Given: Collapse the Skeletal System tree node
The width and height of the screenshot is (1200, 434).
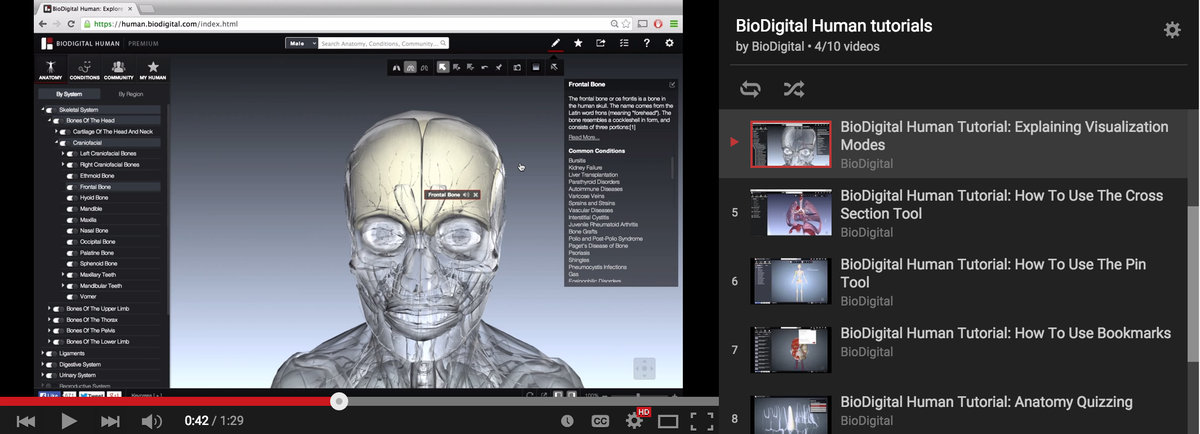Looking at the screenshot, I should coord(42,110).
